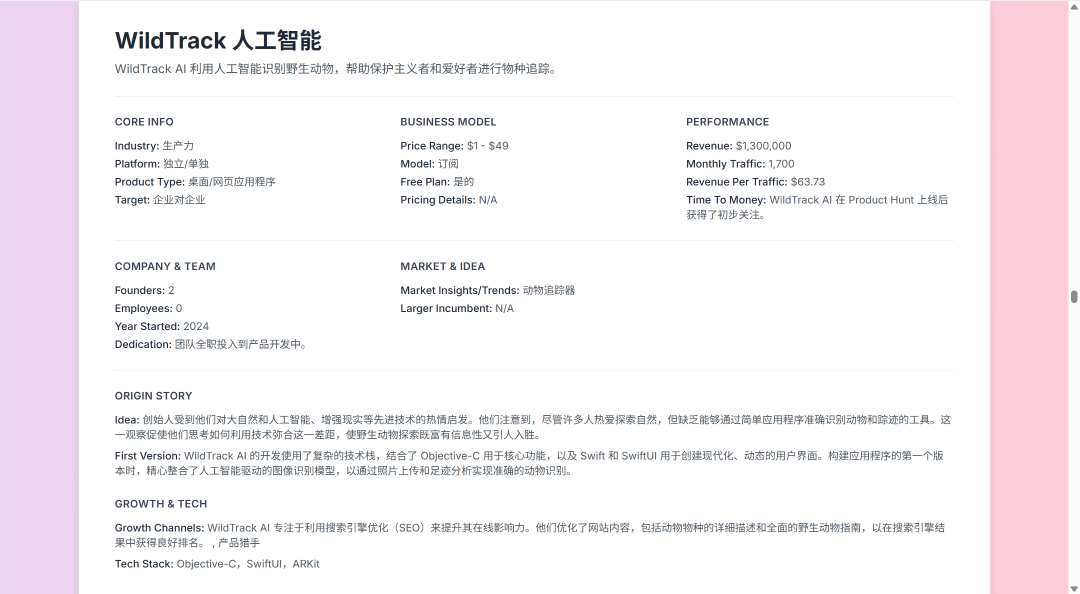Click the Employees value '0'
Screen dimensions: 1080x594
(179, 309)
